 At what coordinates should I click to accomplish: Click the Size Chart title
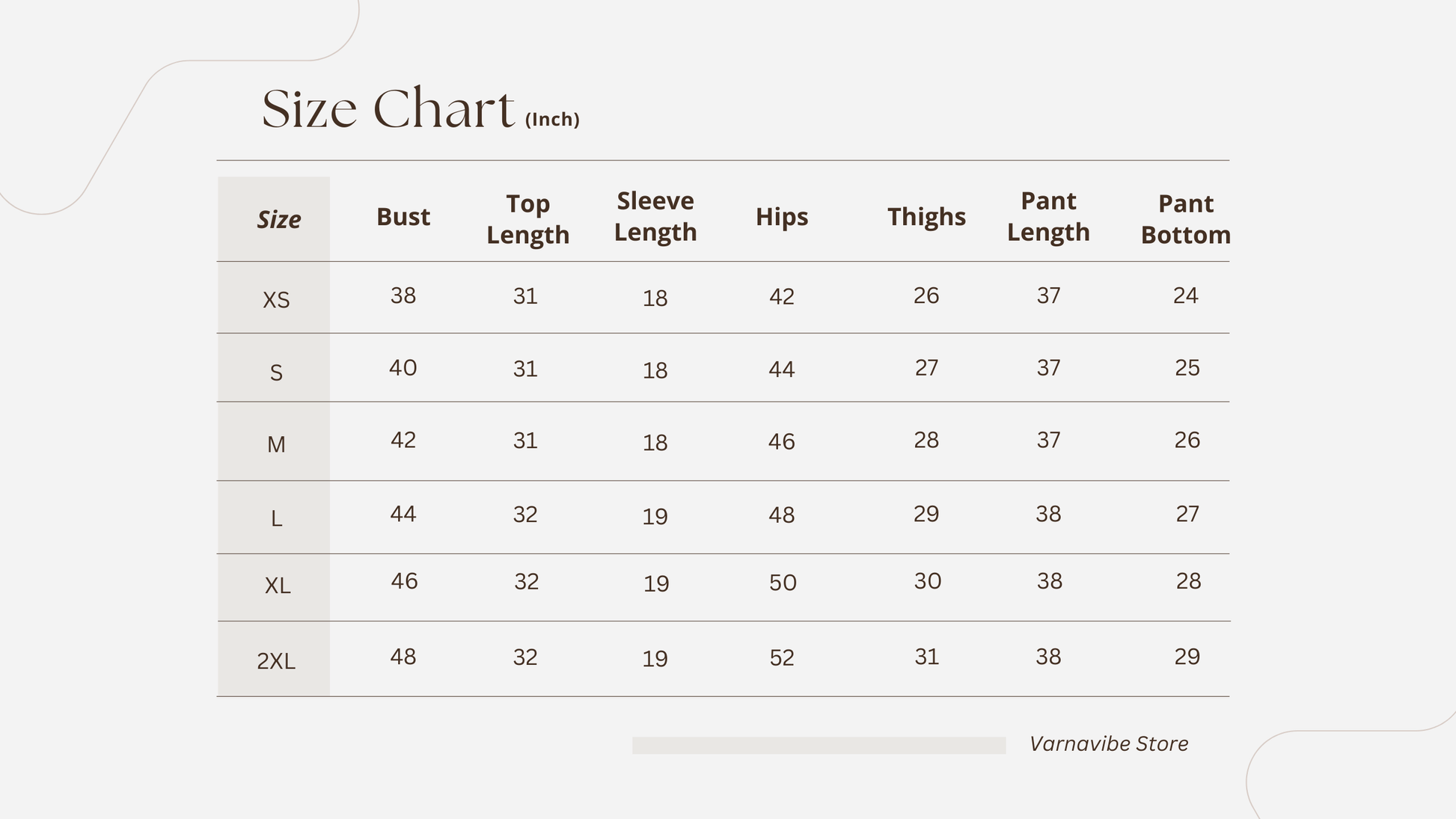tap(388, 109)
